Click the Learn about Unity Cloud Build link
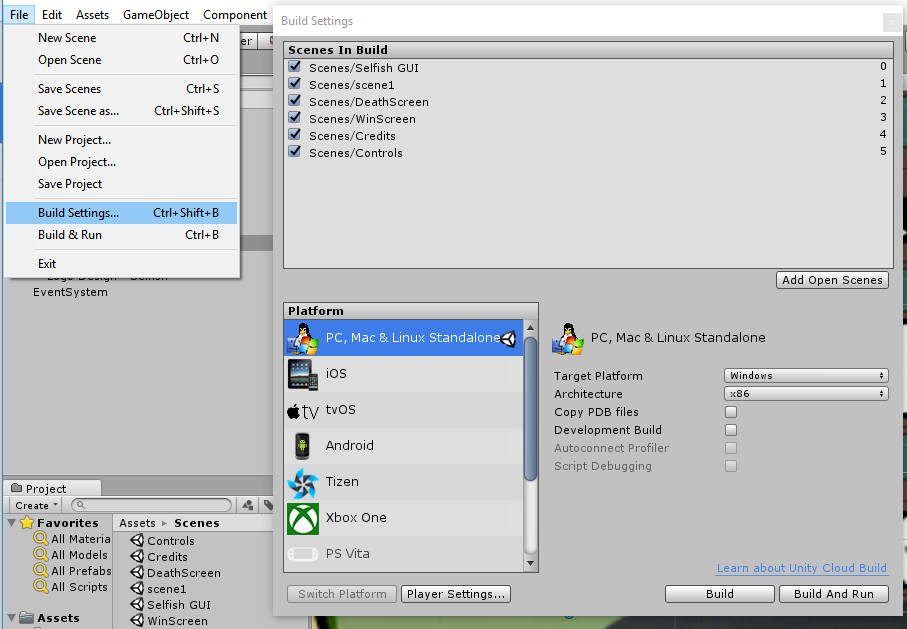The image size is (907, 629). click(x=801, y=567)
